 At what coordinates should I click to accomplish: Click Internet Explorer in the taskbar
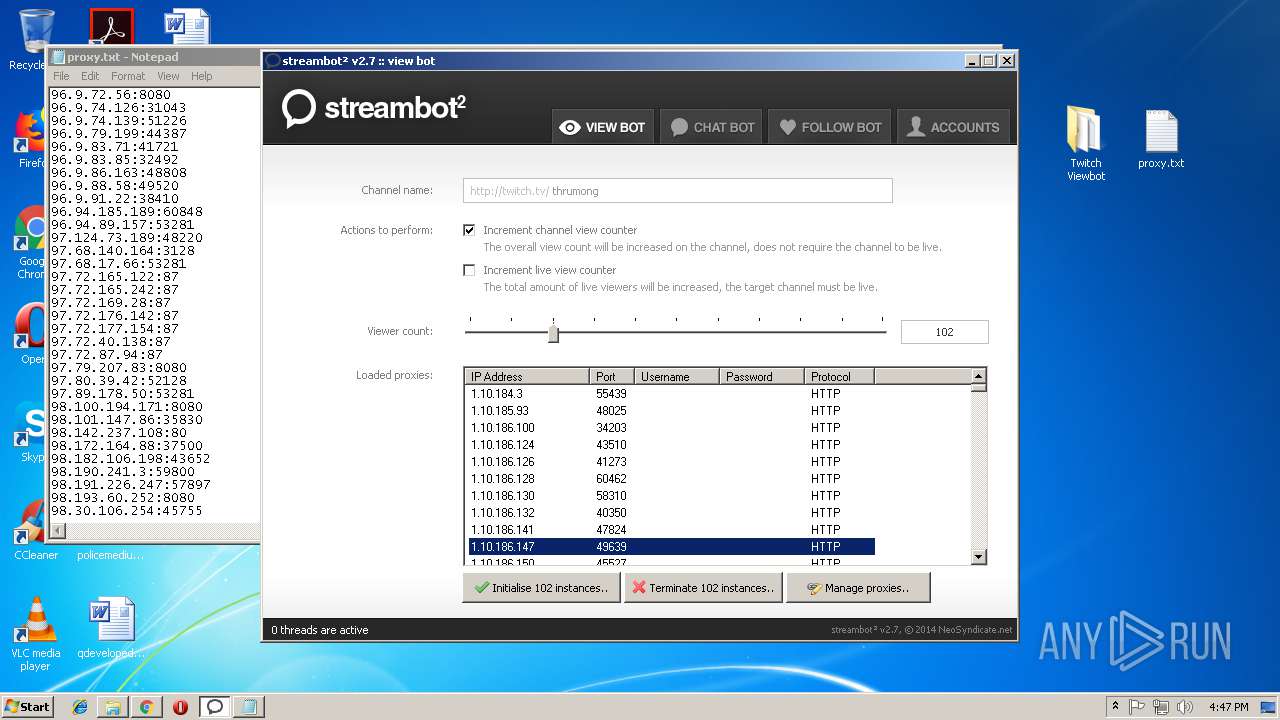(80, 707)
